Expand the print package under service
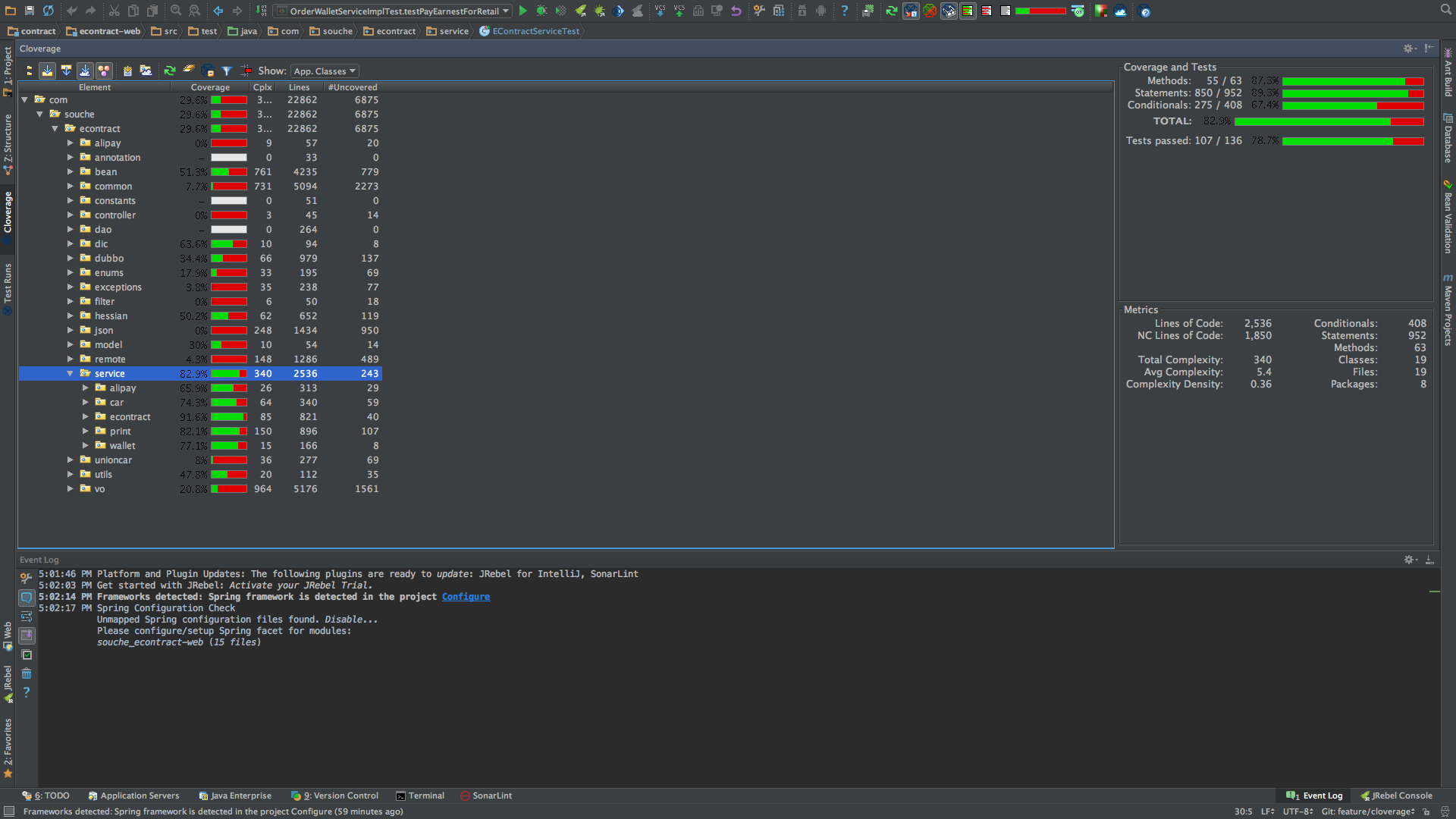 pos(85,431)
